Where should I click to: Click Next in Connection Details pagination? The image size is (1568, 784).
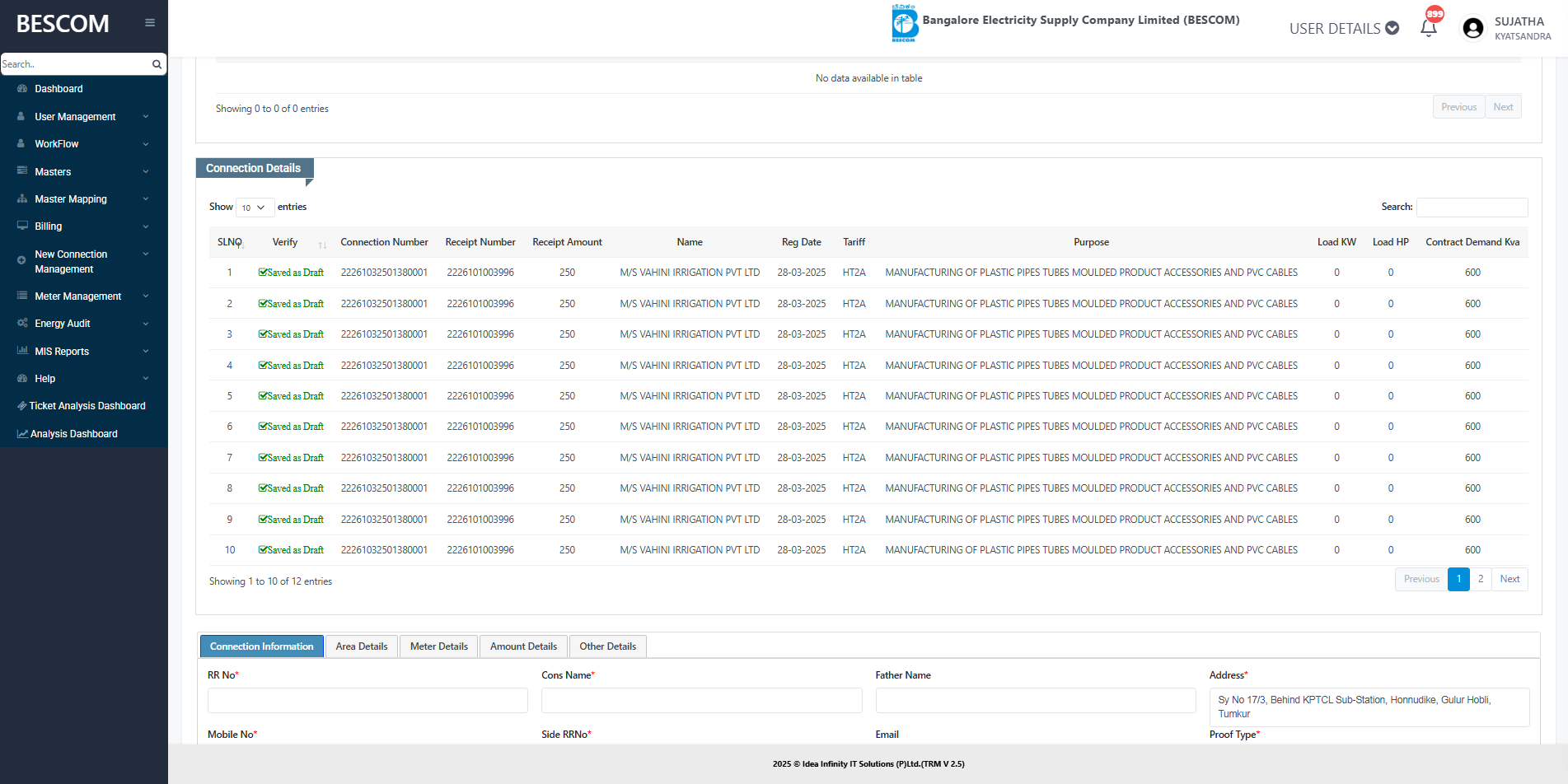click(1509, 579)
